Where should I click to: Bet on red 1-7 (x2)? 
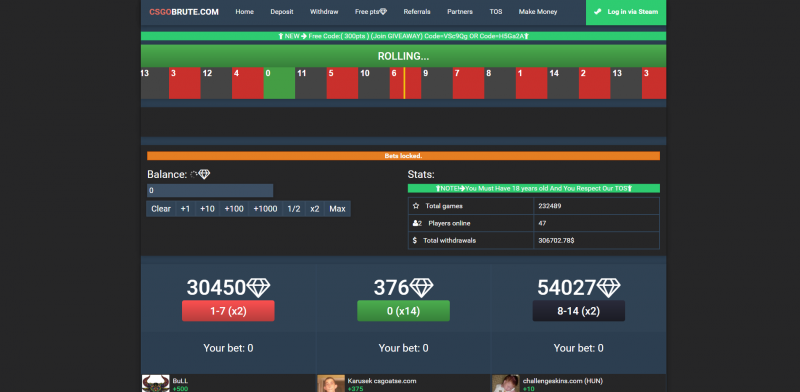(228, 311)
